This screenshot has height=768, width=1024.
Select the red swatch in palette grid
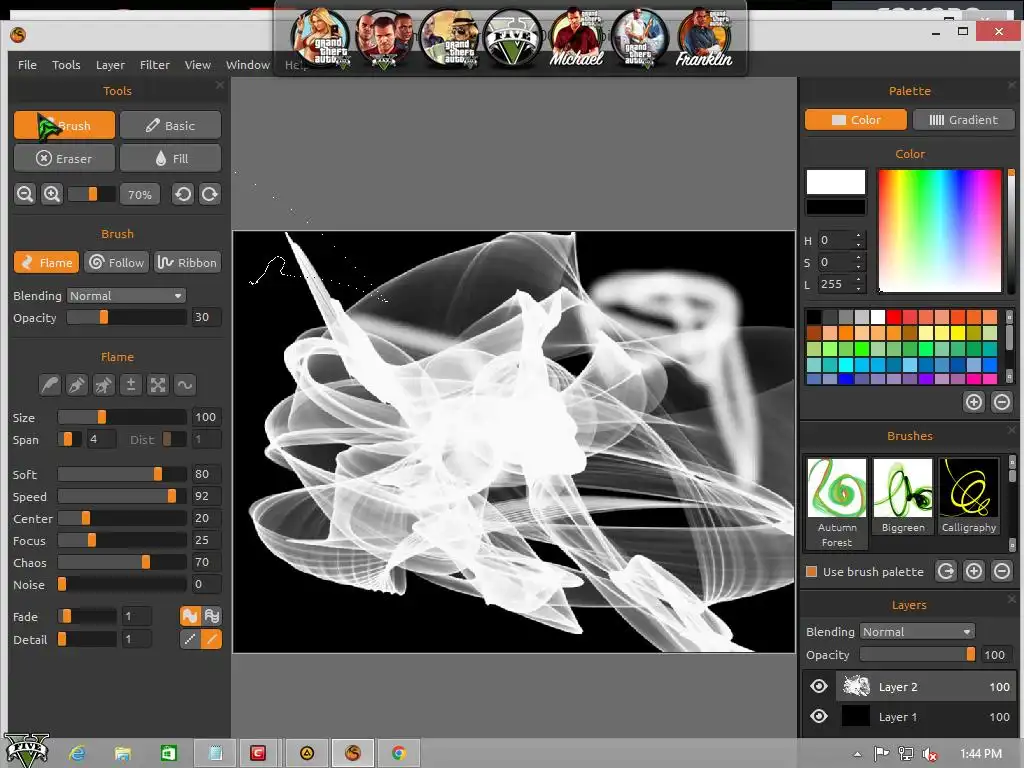tap(894, 317)
